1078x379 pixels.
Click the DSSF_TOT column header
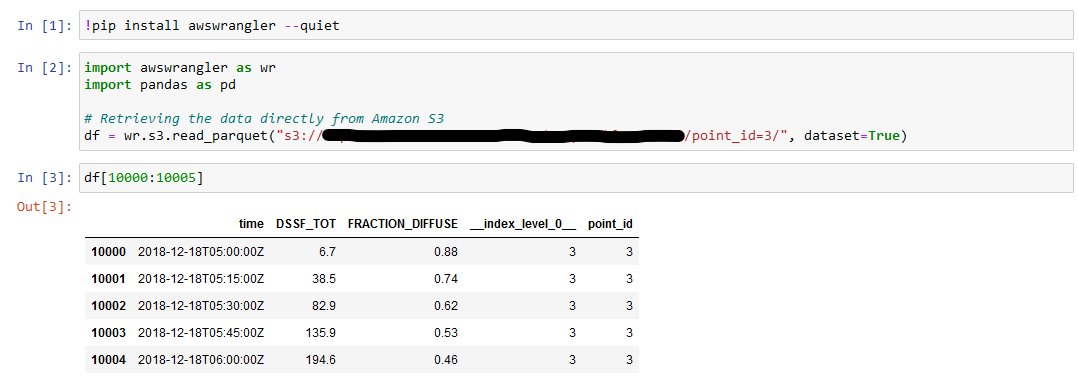(306, 224)
